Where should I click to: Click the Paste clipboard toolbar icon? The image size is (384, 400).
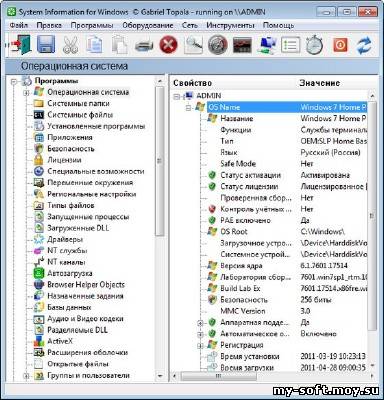[119, 45]
